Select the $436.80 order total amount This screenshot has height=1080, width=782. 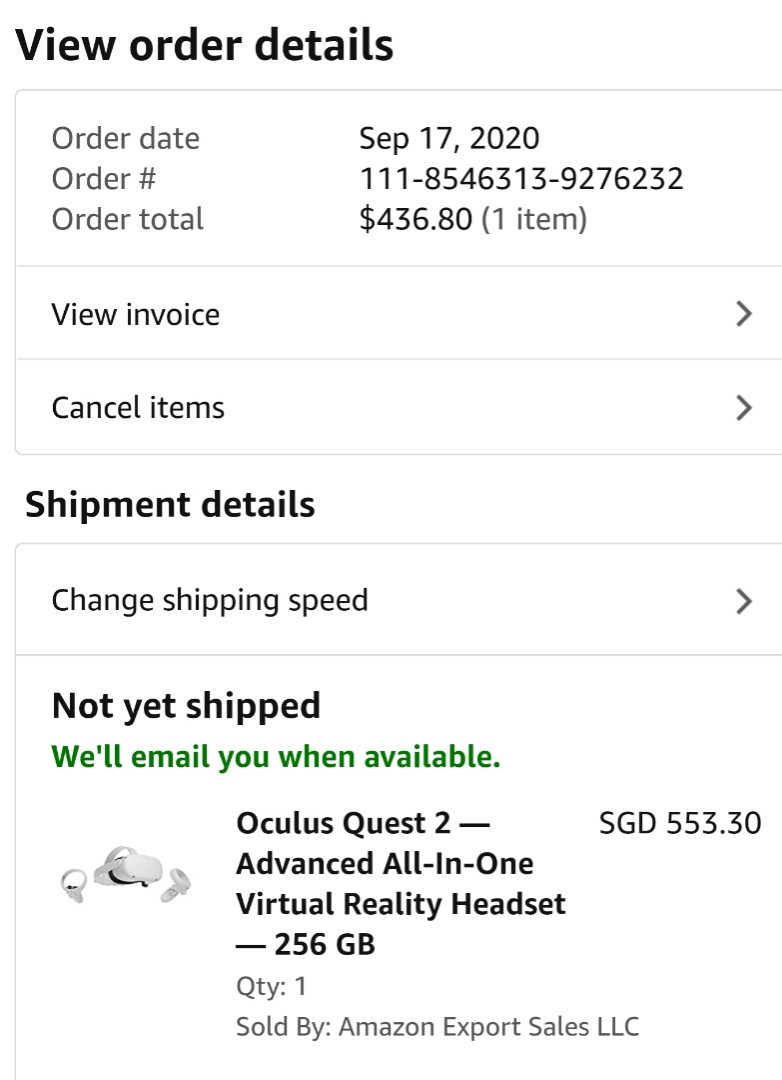pyautogui.click(x=415, y=219)
